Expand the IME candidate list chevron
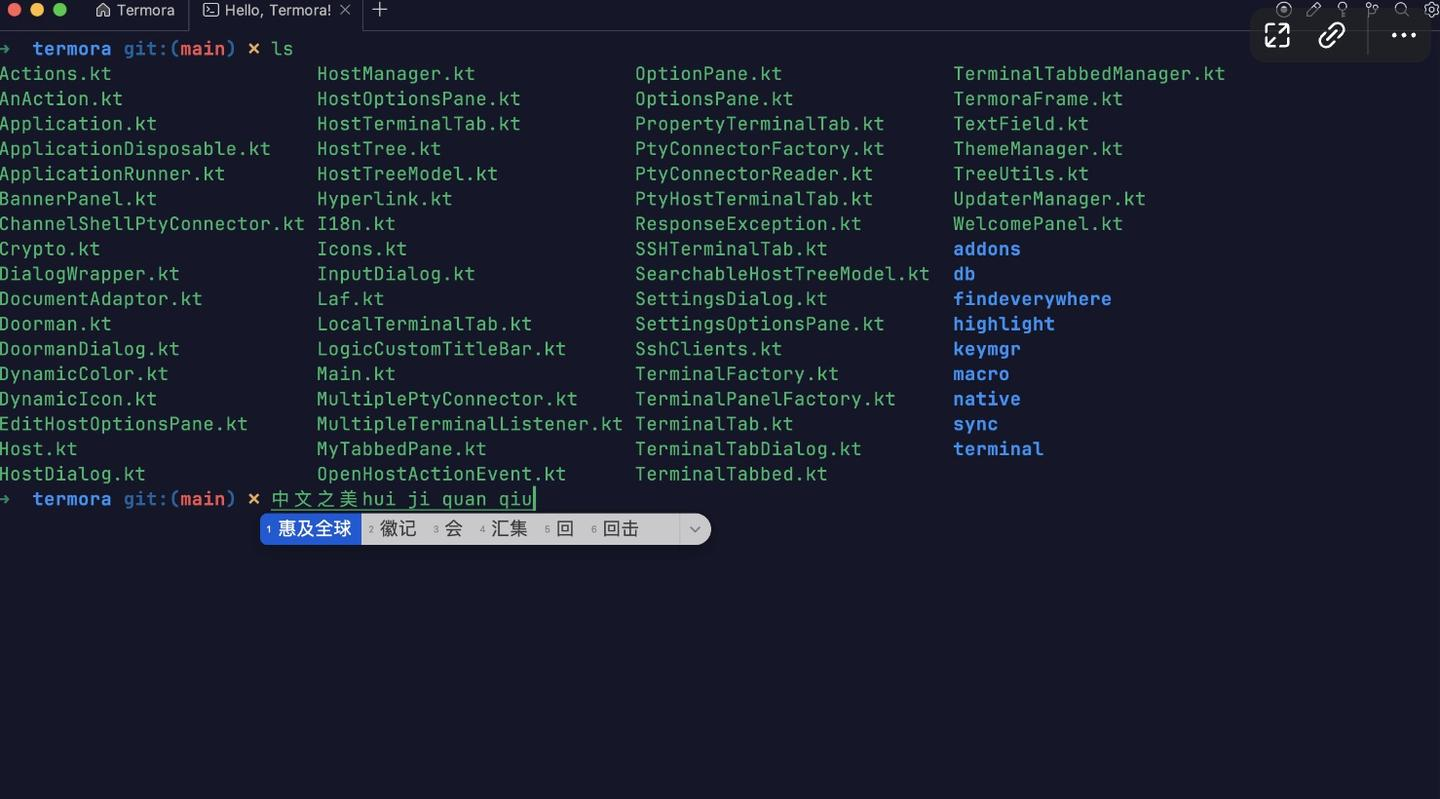This screenshot has height=799, width=1440. 694,530
